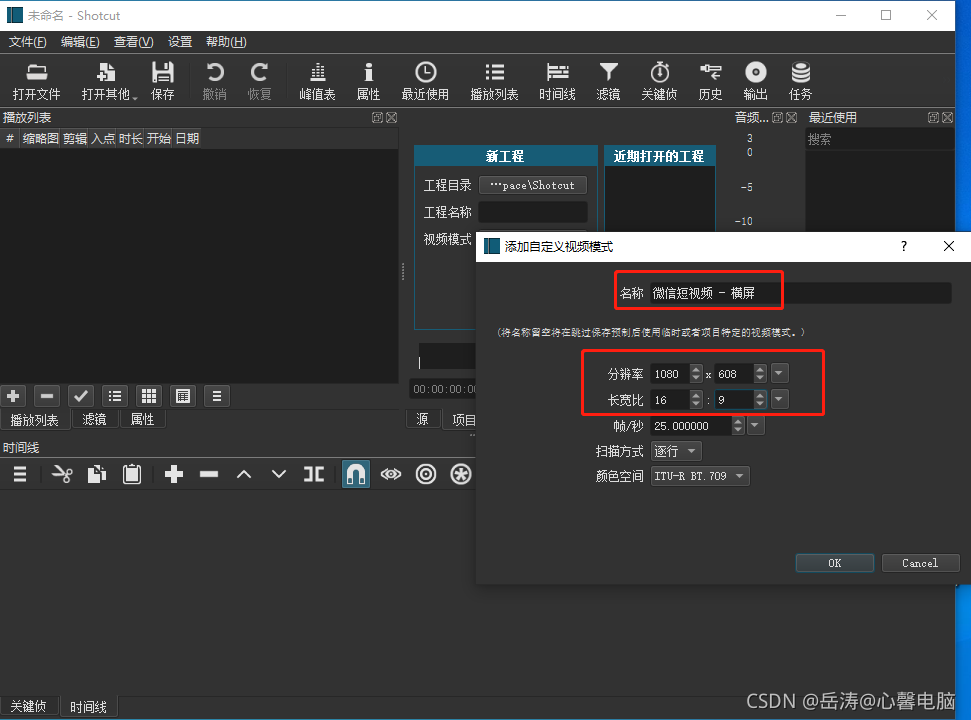
Task: Click the playlist remove (−) button
Action: (47, 396)
